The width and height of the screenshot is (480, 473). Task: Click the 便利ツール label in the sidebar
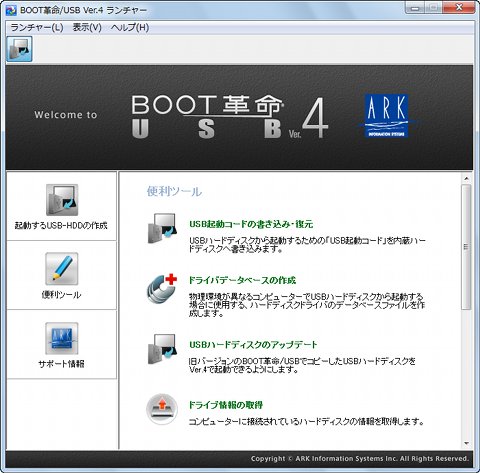click(x=61, y=295)
